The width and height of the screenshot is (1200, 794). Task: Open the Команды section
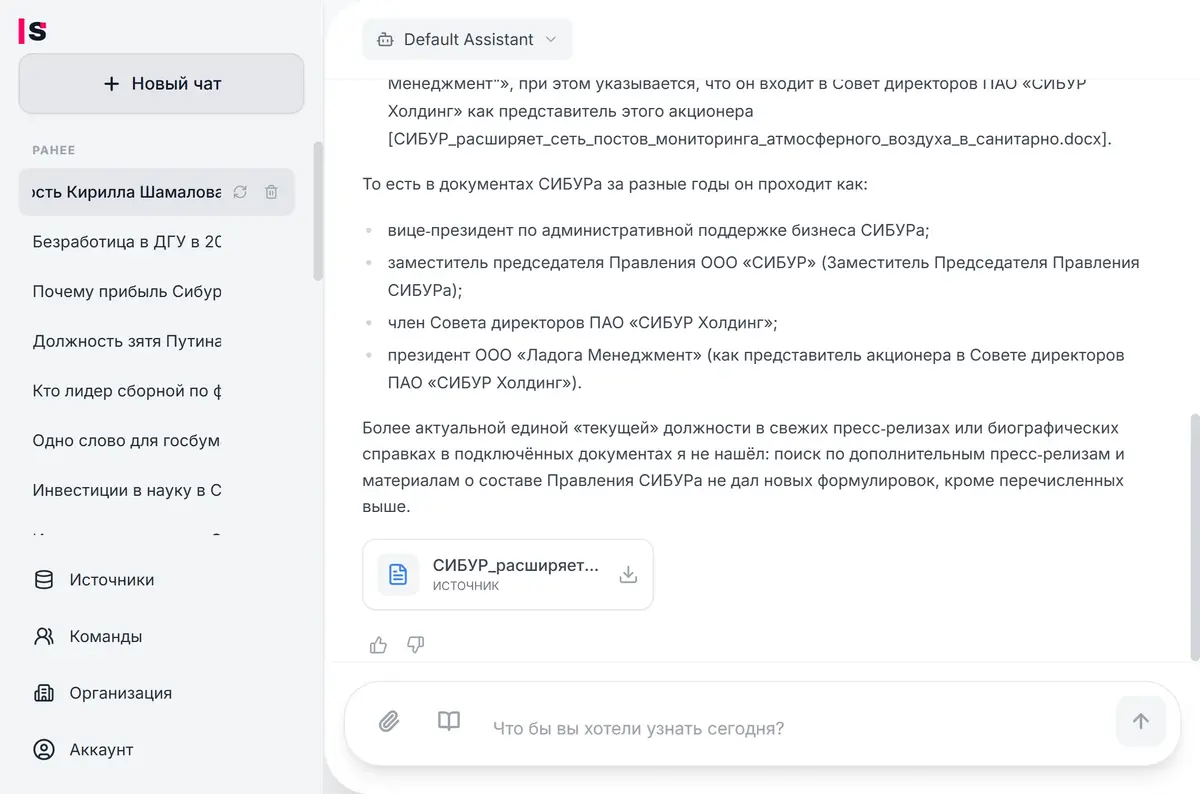tap(104, 636)
